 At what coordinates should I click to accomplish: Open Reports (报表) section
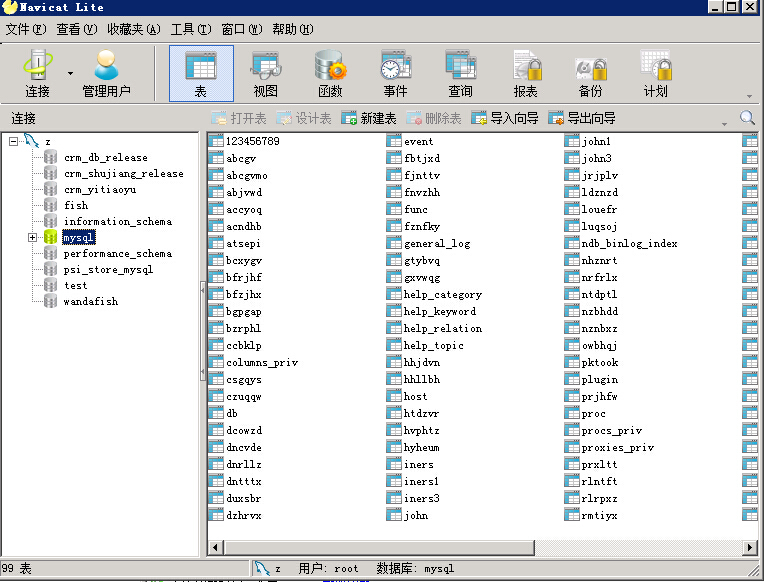[525, 73]
